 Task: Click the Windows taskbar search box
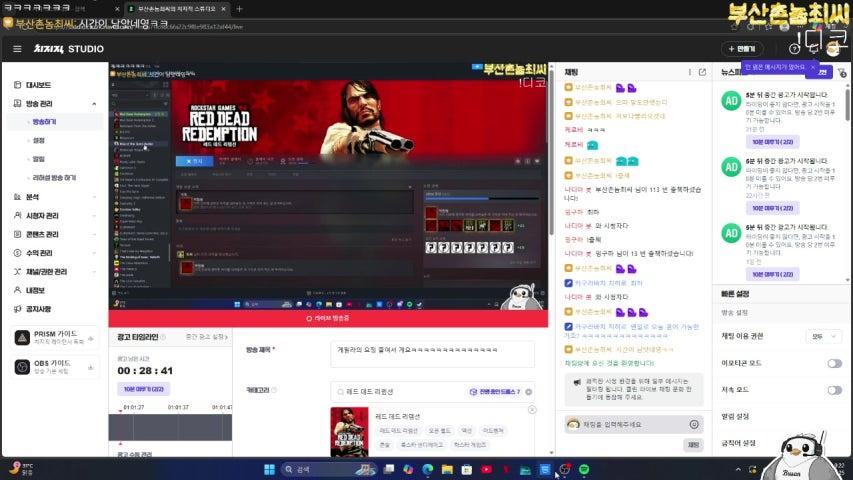(x=329, y=469)
